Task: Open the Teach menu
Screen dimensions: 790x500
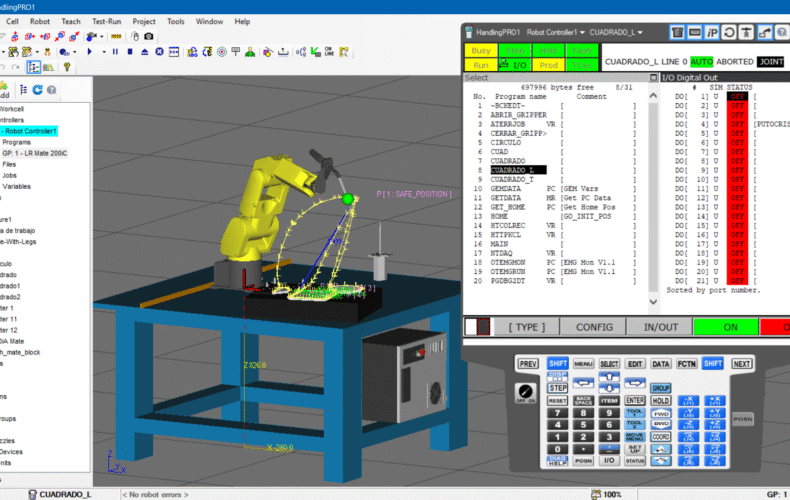Action: click(x=70, y=20)
